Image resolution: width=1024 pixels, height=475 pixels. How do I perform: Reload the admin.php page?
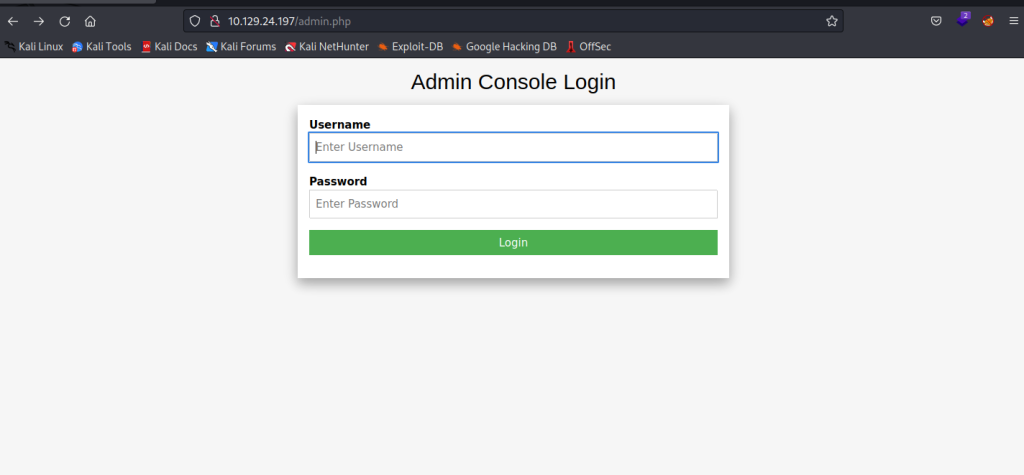pyautogui.click(x=65, y=21)
